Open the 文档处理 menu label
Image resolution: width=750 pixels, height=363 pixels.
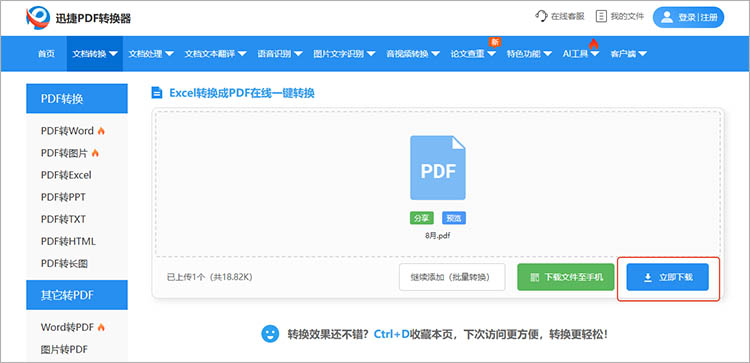tap(145, 54)
